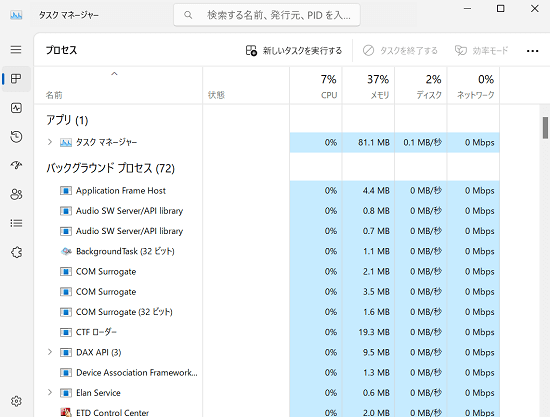
Task: Open Task Manager settings gear
Action: point(16,401)
